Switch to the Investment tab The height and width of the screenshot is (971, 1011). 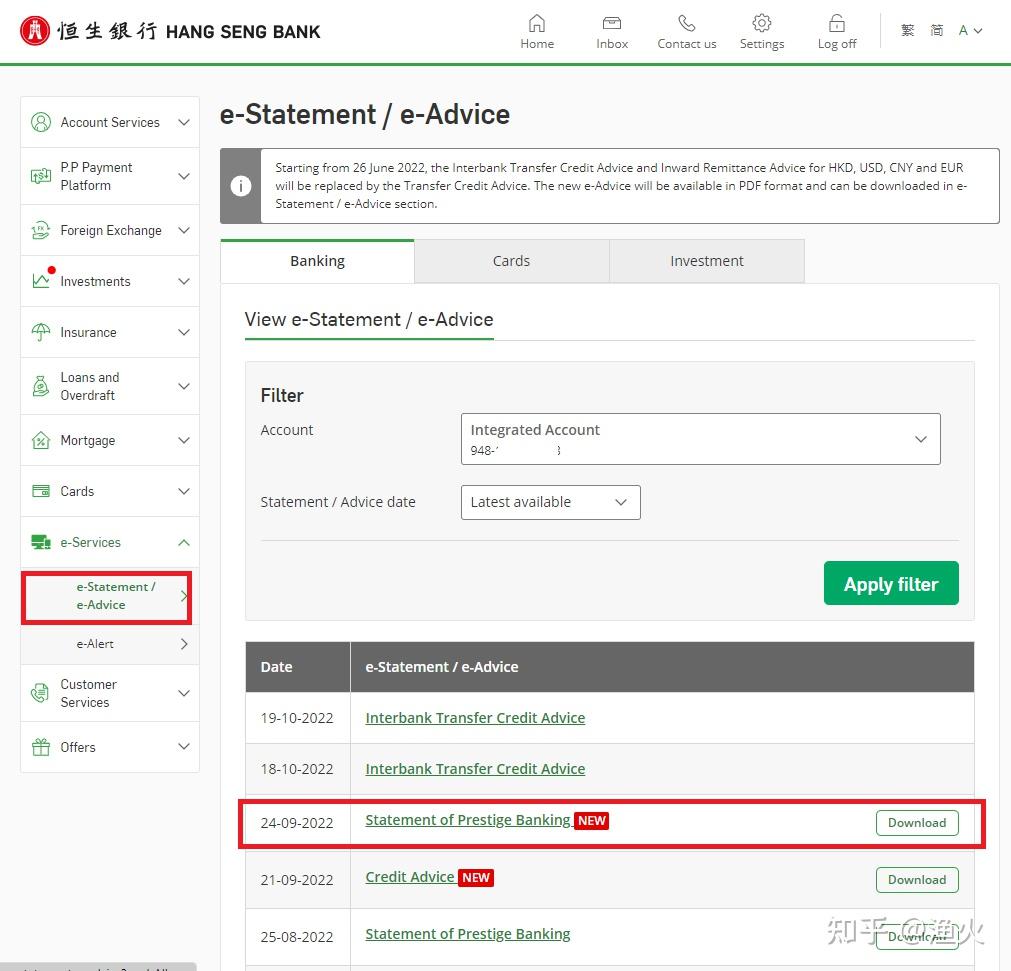[x=706, y=261]
